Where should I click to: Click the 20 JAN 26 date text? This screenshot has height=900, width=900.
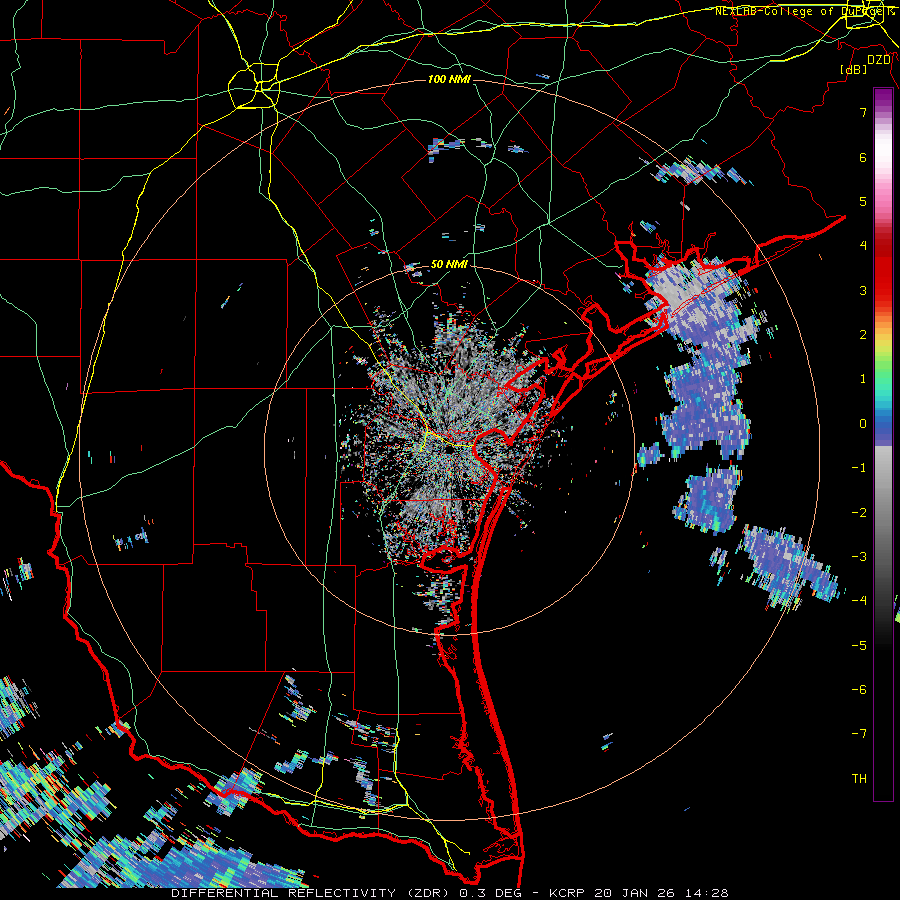click(x=634, y=893)
